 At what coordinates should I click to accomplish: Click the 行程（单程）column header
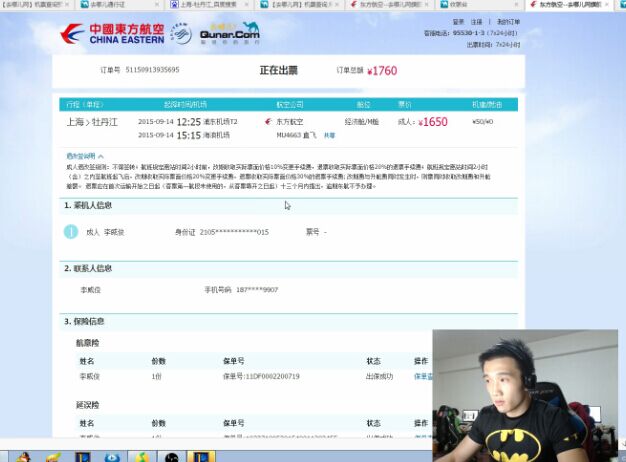(x=85, y=105)
